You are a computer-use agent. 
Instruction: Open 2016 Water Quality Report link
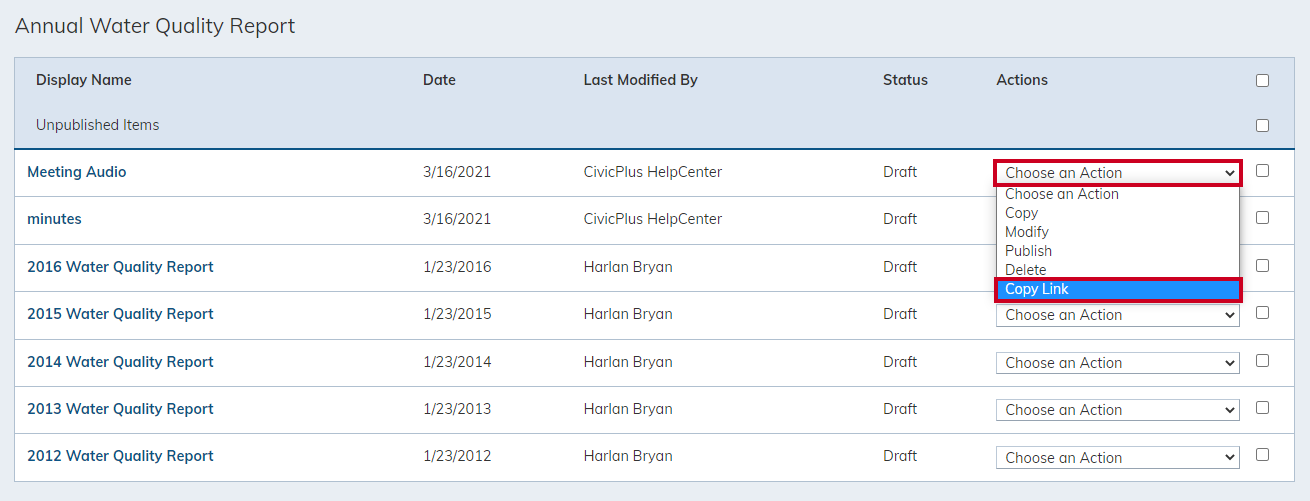pos(120,267)
